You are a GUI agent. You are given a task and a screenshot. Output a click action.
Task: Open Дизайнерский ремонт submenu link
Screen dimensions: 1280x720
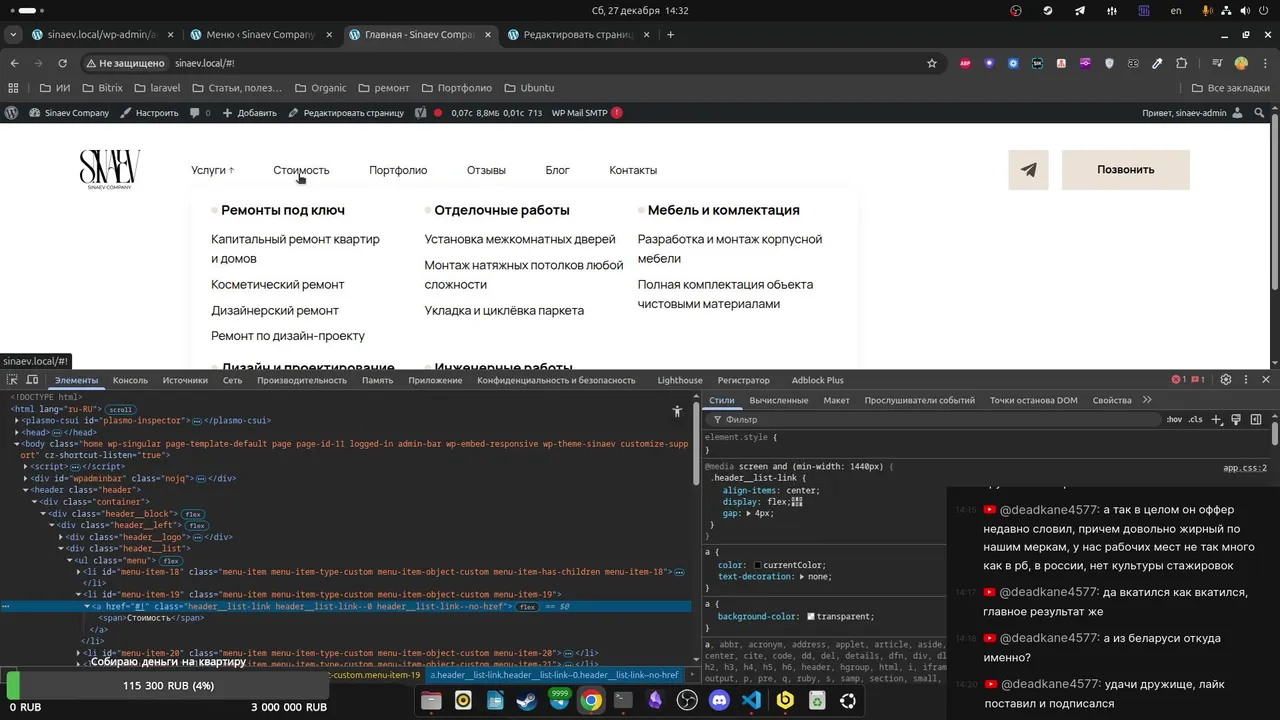click(275, 310)
